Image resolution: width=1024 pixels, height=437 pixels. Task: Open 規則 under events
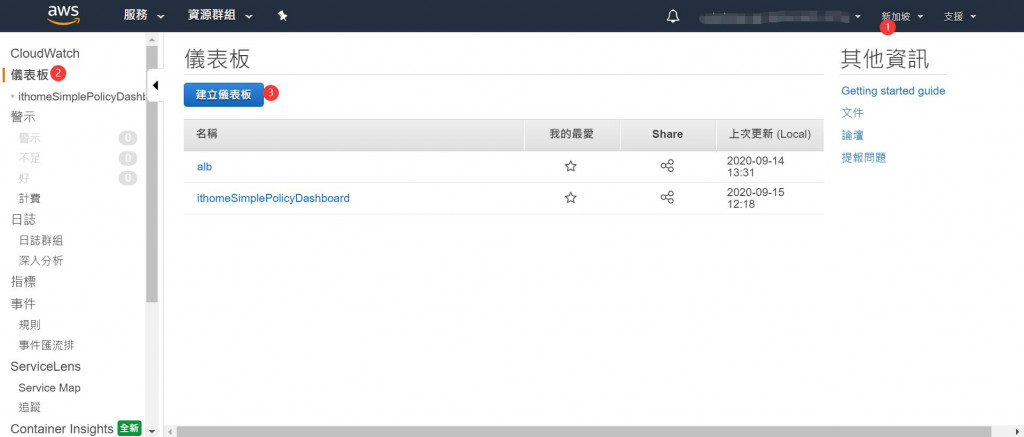(x=29, y=325)
